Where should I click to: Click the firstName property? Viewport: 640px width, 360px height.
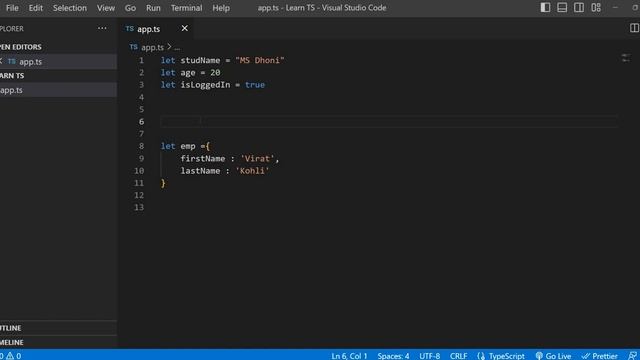(x=203, y=158)
